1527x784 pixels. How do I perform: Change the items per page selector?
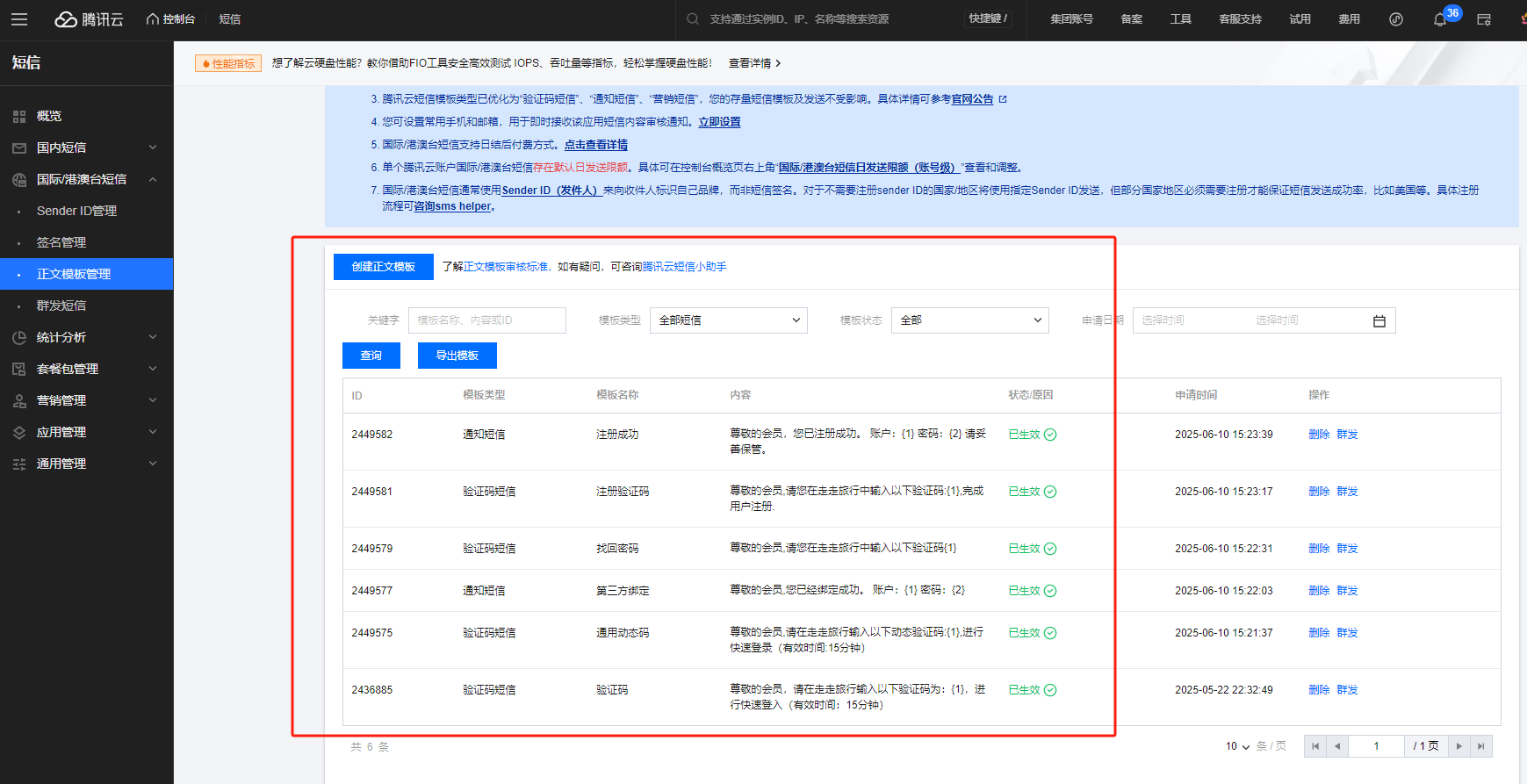click(x=1237, y=746)
